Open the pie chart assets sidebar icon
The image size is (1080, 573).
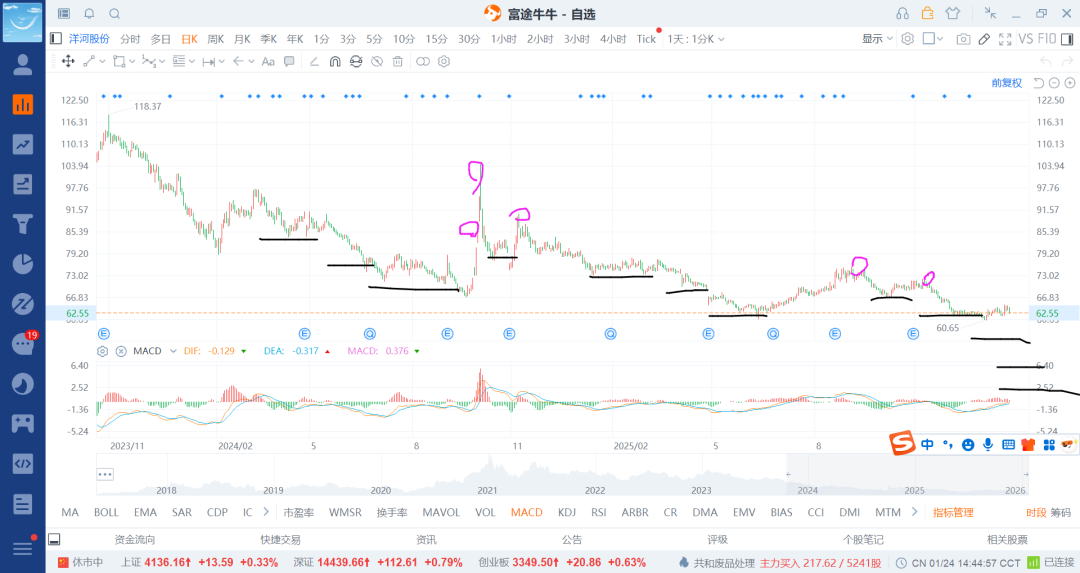point(23,264)
